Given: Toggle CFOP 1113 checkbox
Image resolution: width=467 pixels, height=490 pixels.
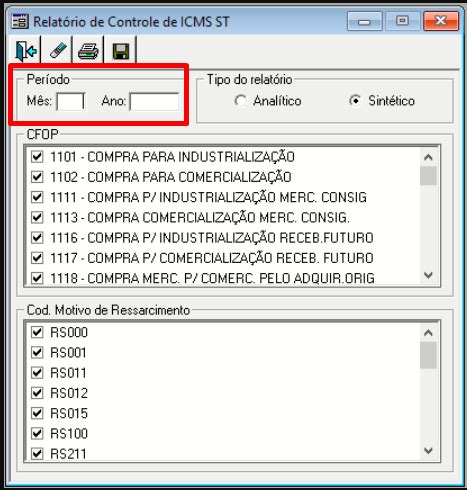Looking at the screenshot, I should click(x=37, y=217).
